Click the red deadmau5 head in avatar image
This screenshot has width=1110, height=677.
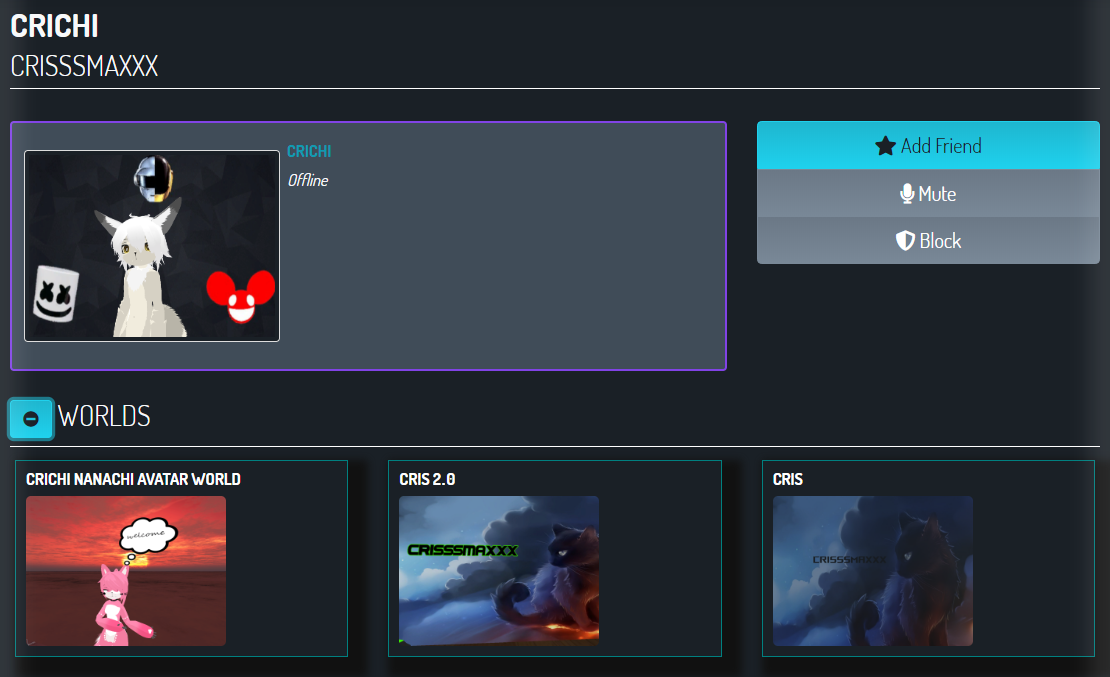(x=240, y=296)
